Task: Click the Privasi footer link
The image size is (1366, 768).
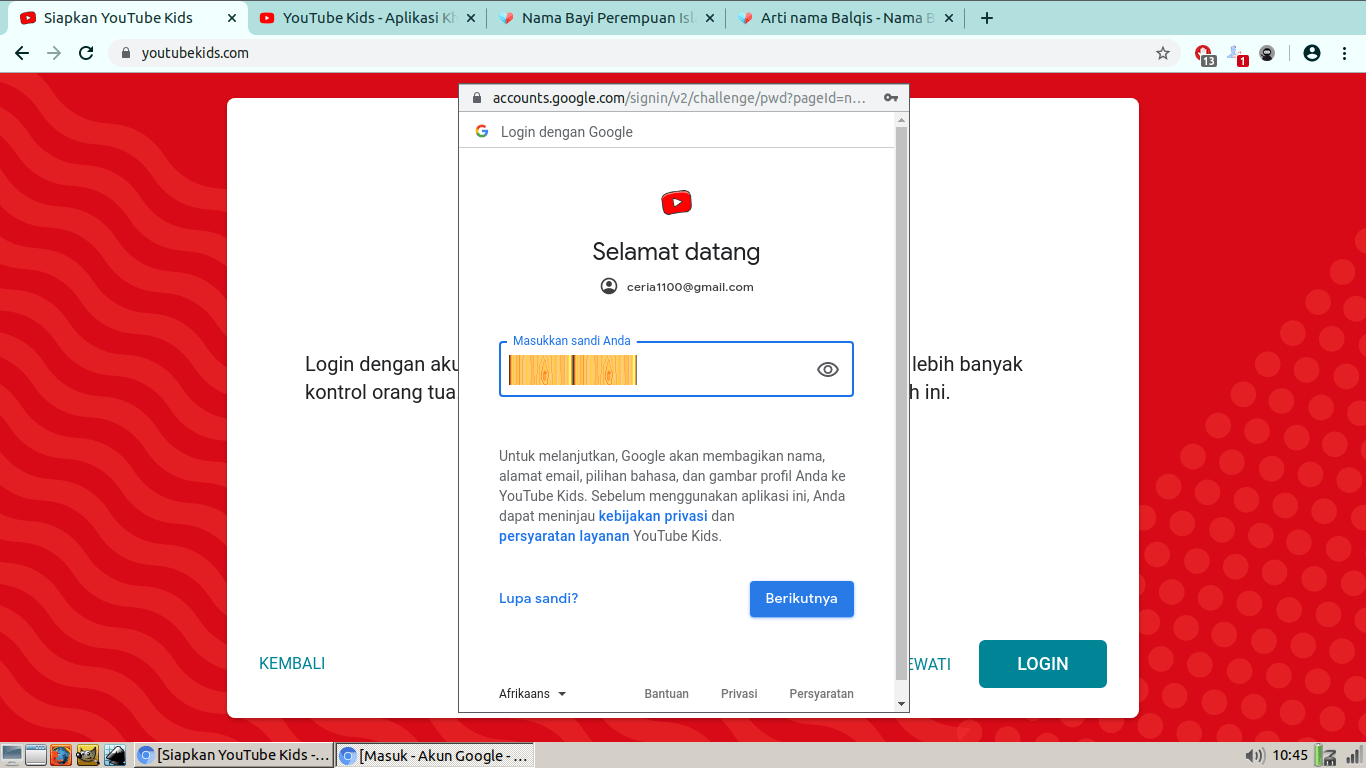Action: tap(739, 693)
